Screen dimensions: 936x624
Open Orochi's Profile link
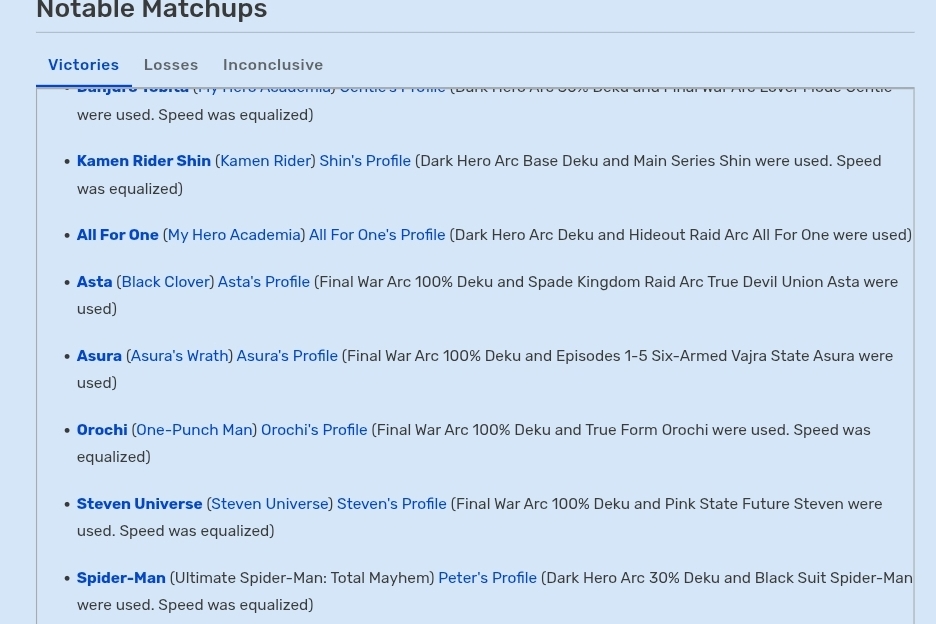pos(314,429)
